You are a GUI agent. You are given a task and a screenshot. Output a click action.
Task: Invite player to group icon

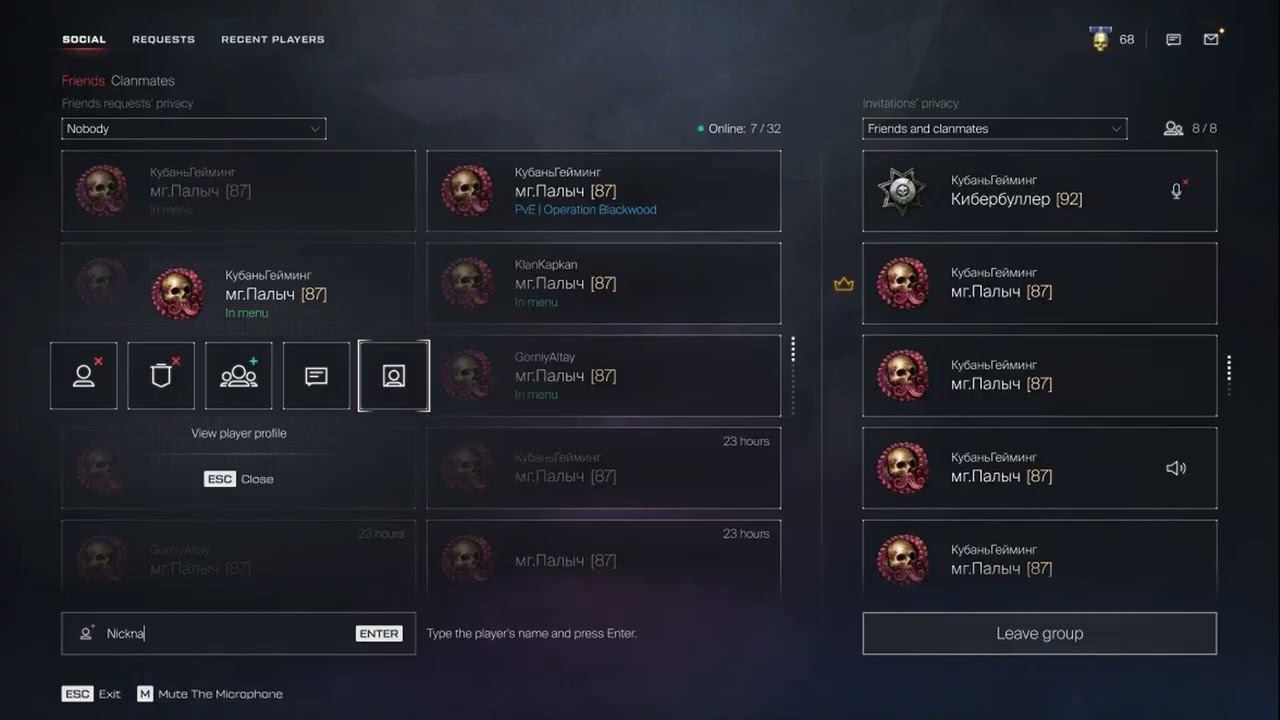[239, 376]
